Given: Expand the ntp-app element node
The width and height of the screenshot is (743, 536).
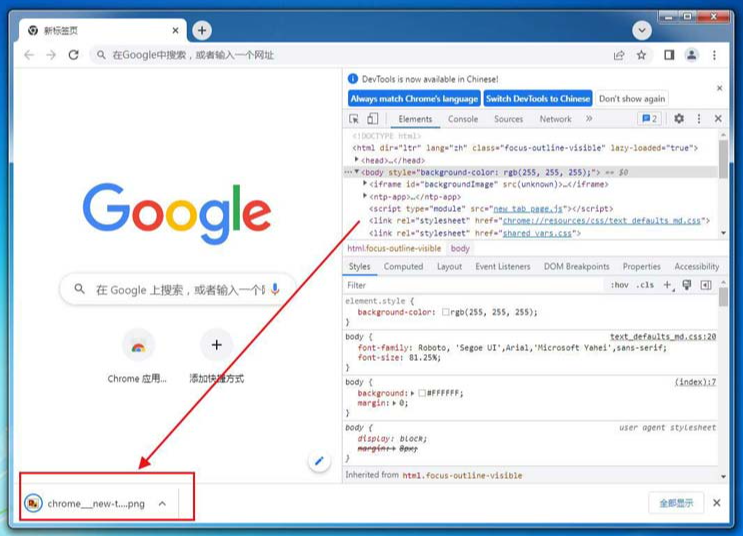Looking at the screenshot, I should (x=365, y=197).
